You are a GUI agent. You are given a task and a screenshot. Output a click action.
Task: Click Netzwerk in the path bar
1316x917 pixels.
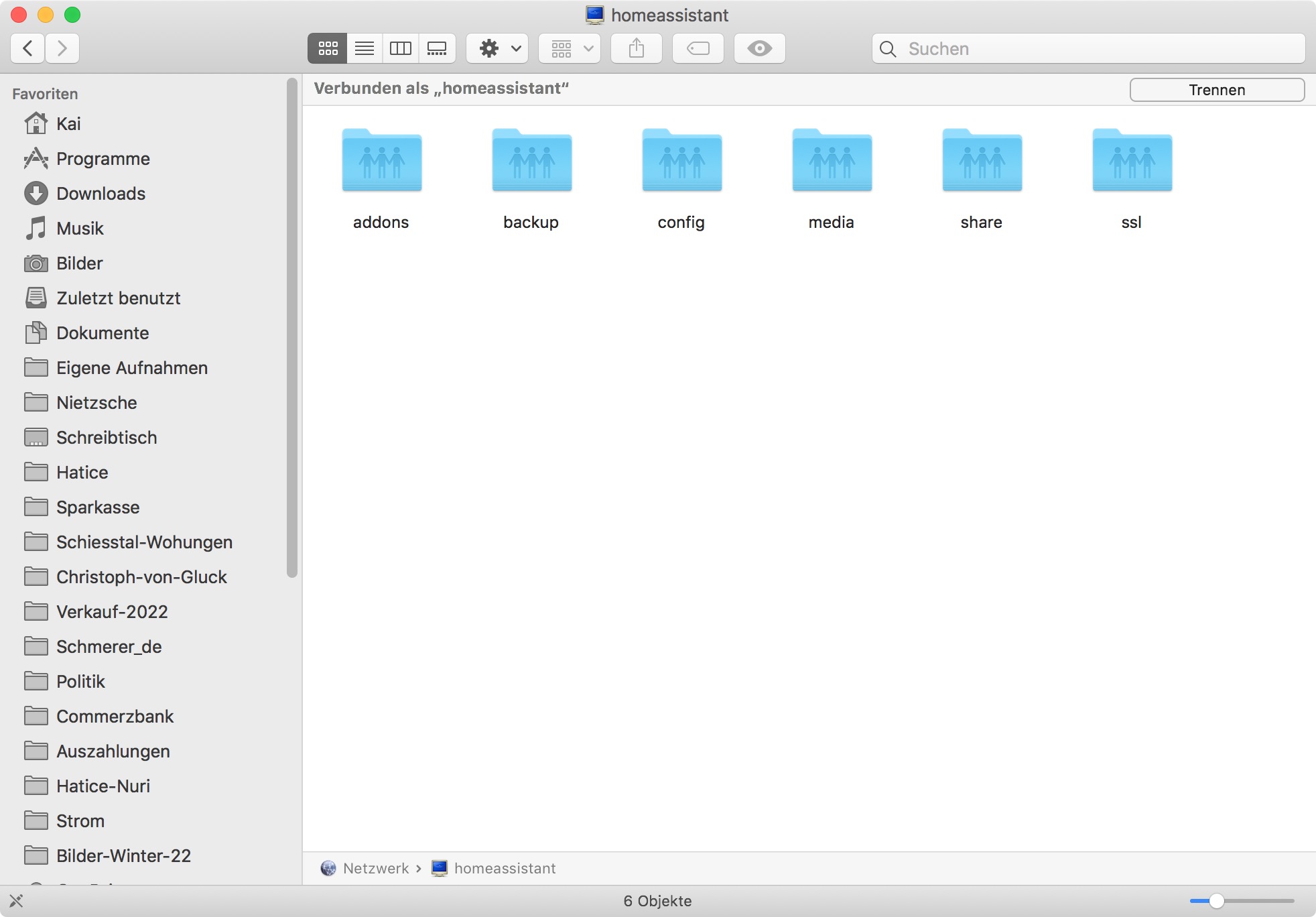(x=375, y=869)
